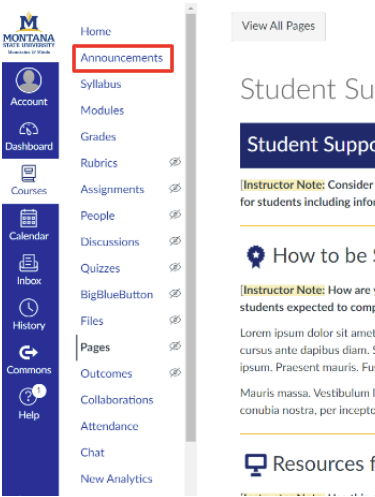Toggle the hidden-eye icon next to People
Viewport: 375px width, 497px height.
coord(175,215)
